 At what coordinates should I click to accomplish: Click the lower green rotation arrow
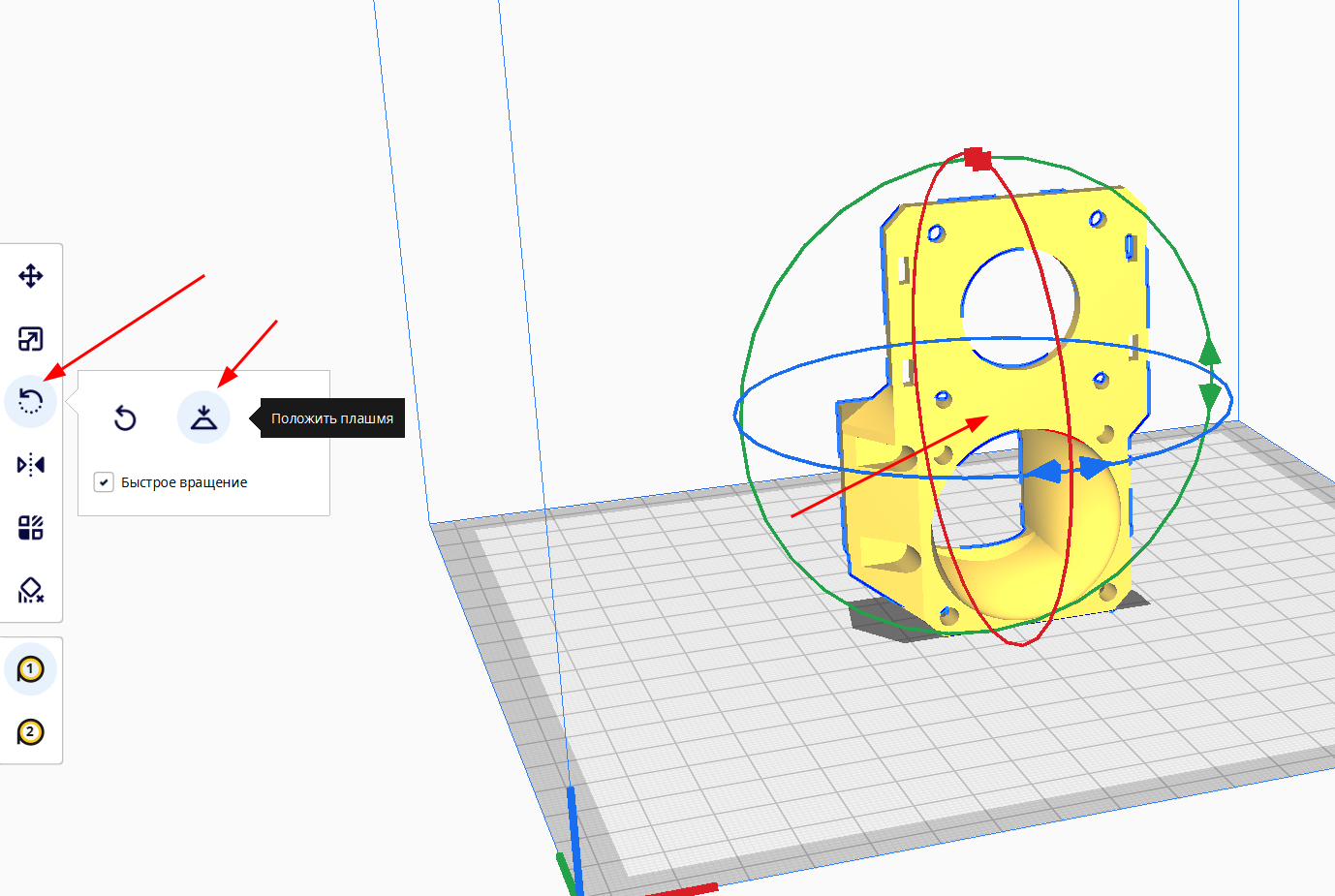click(x=1211, y=395)
